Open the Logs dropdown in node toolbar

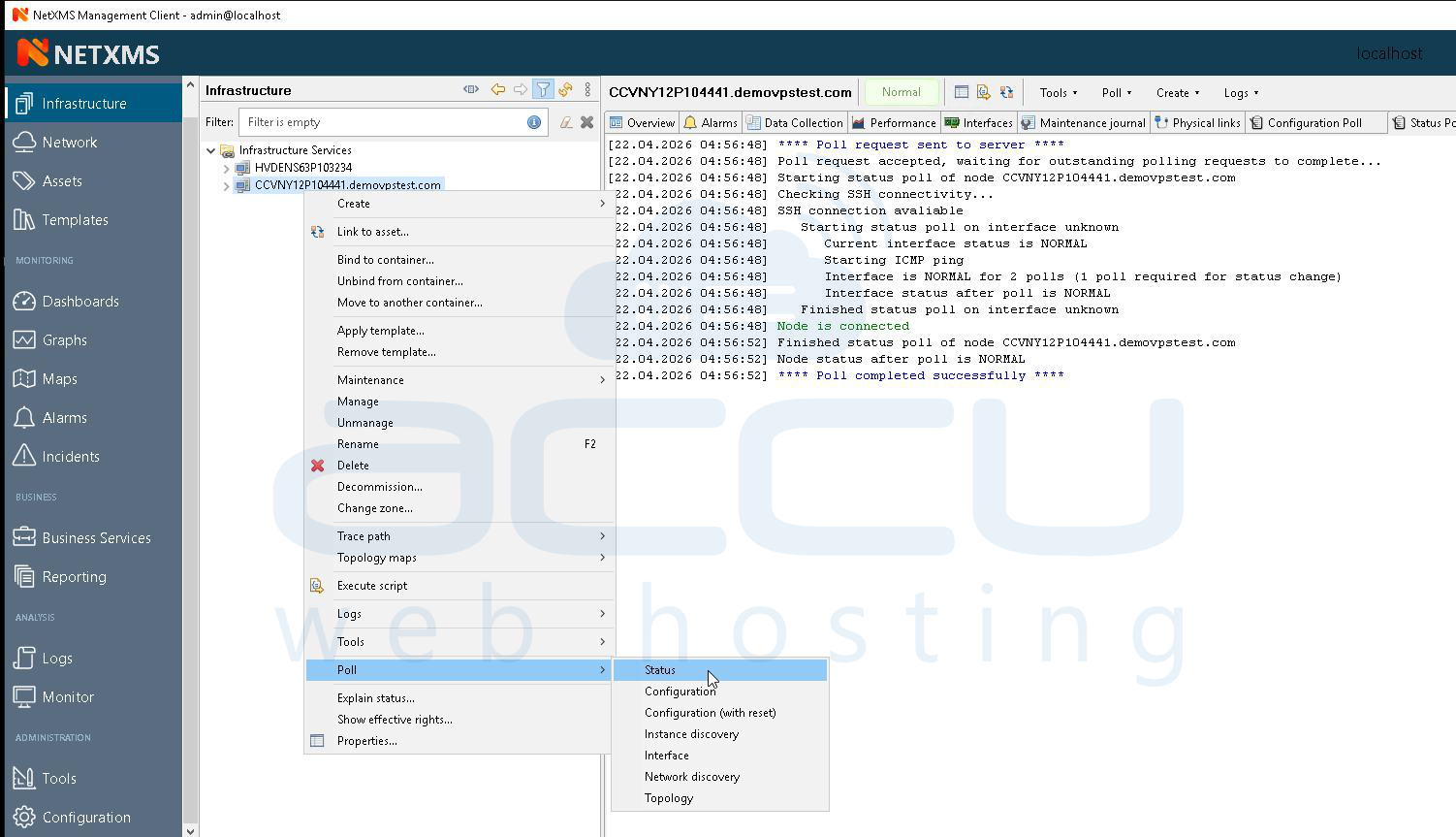point(1241,92)
